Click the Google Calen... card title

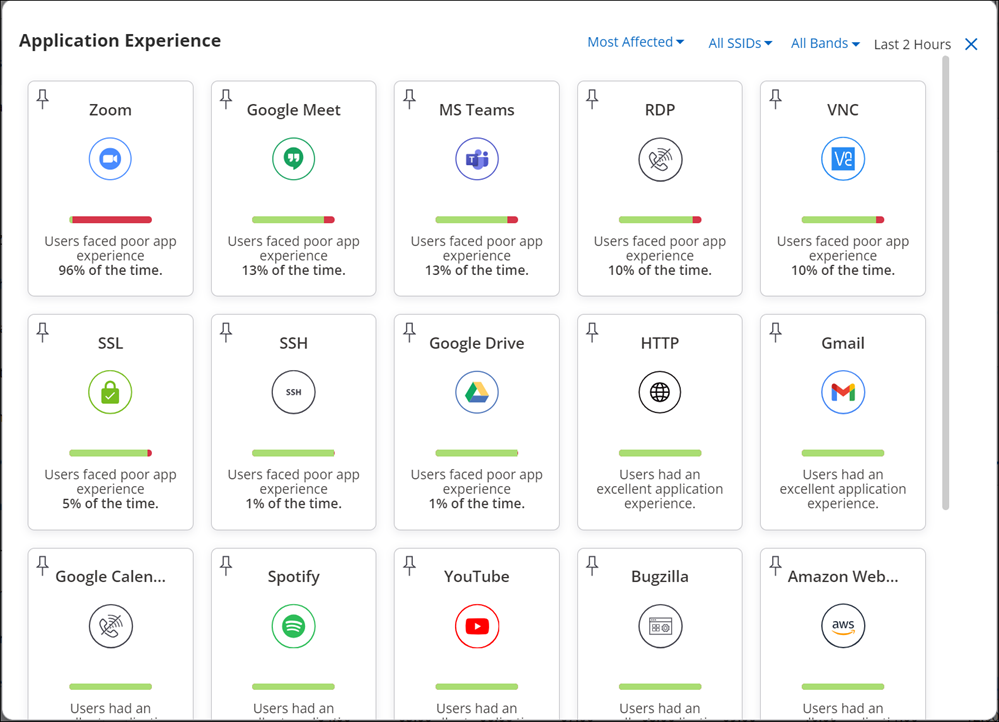[110, 576]
